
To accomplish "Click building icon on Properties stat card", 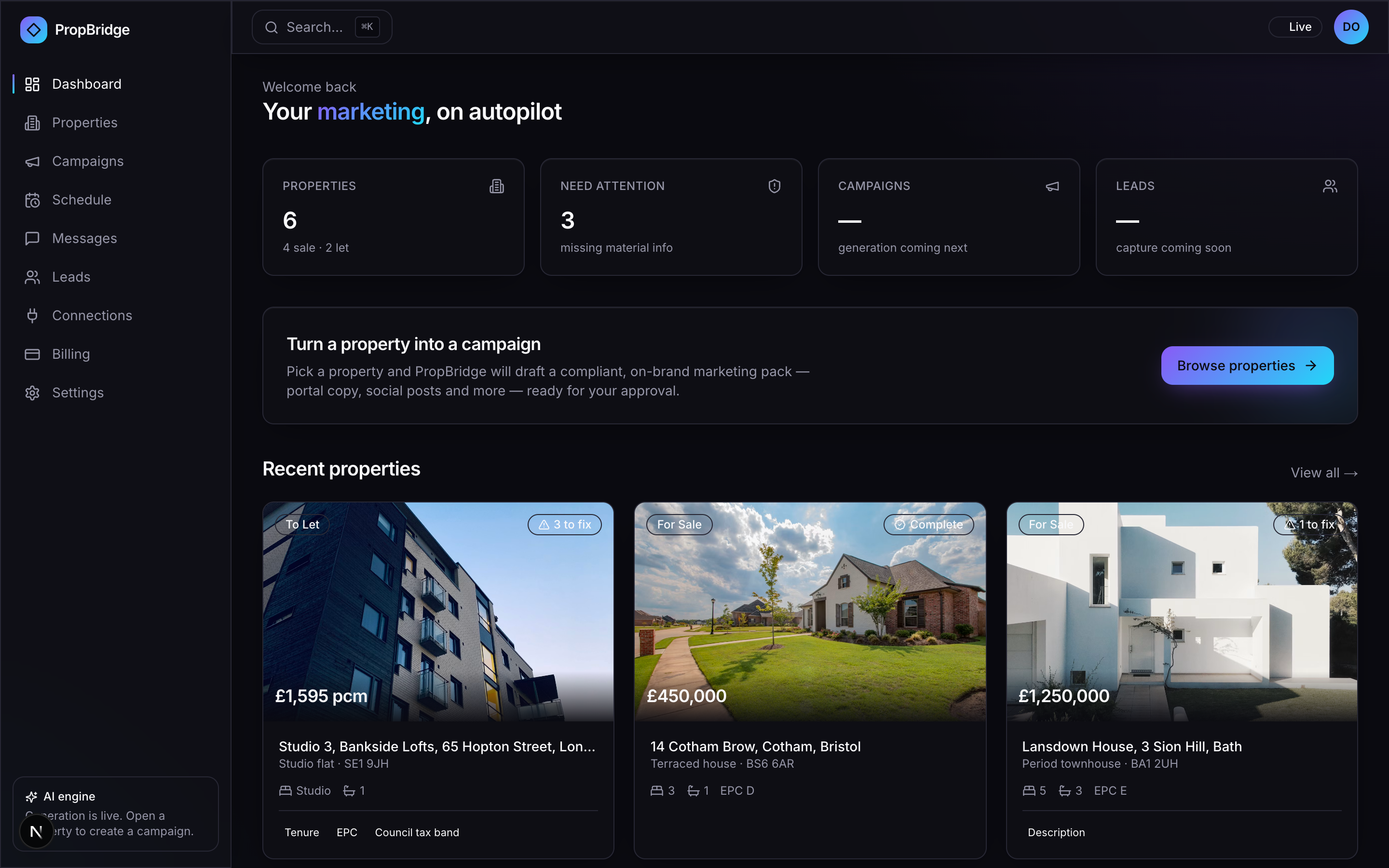I will (x=496, y=186).
